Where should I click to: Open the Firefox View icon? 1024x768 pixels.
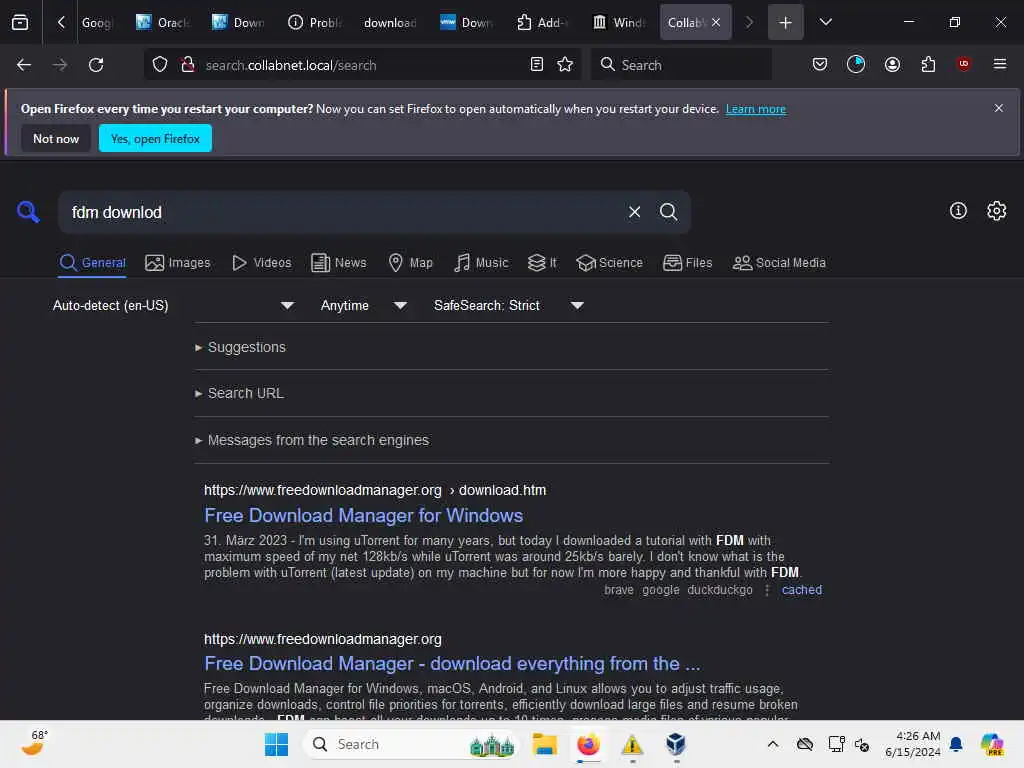pos(20,22)
